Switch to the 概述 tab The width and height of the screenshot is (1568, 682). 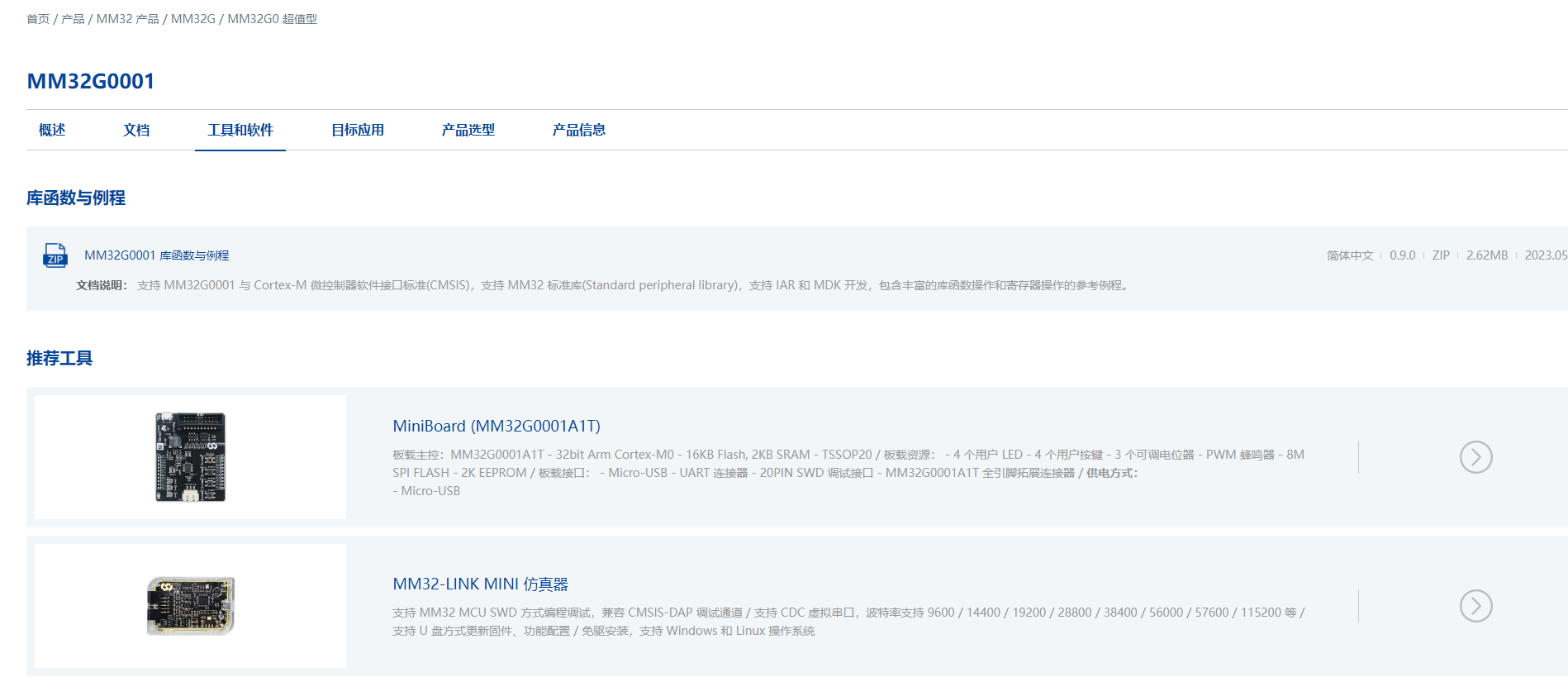pos(52,130)
